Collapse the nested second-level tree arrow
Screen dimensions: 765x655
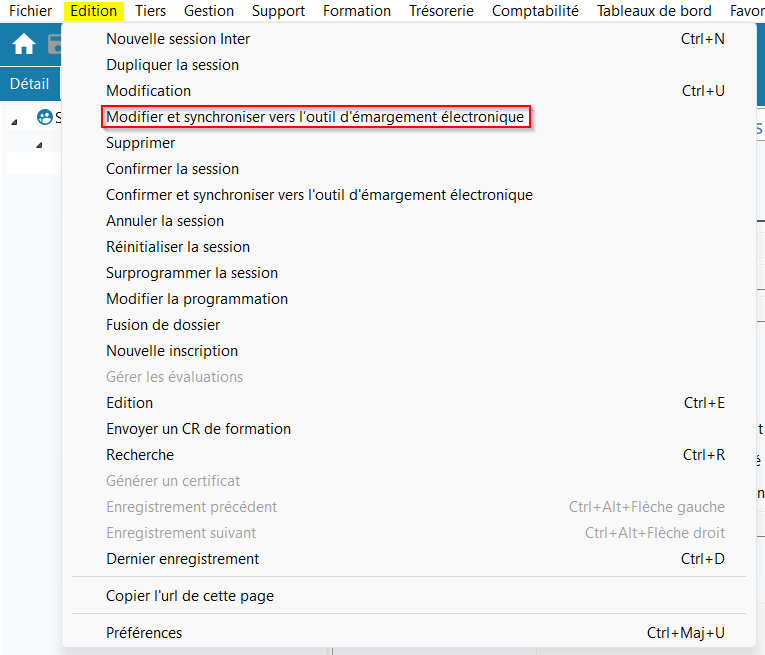coord(39,146)
